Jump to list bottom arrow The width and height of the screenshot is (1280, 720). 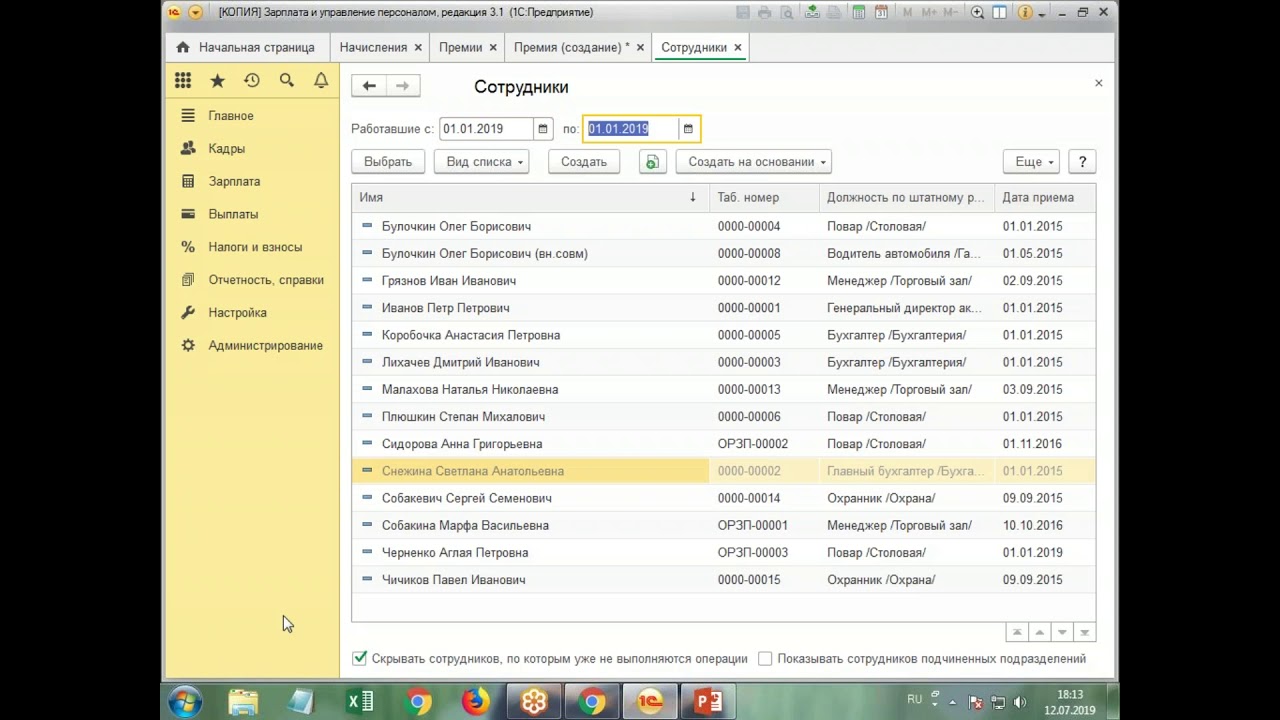[x=1084, y=632]
